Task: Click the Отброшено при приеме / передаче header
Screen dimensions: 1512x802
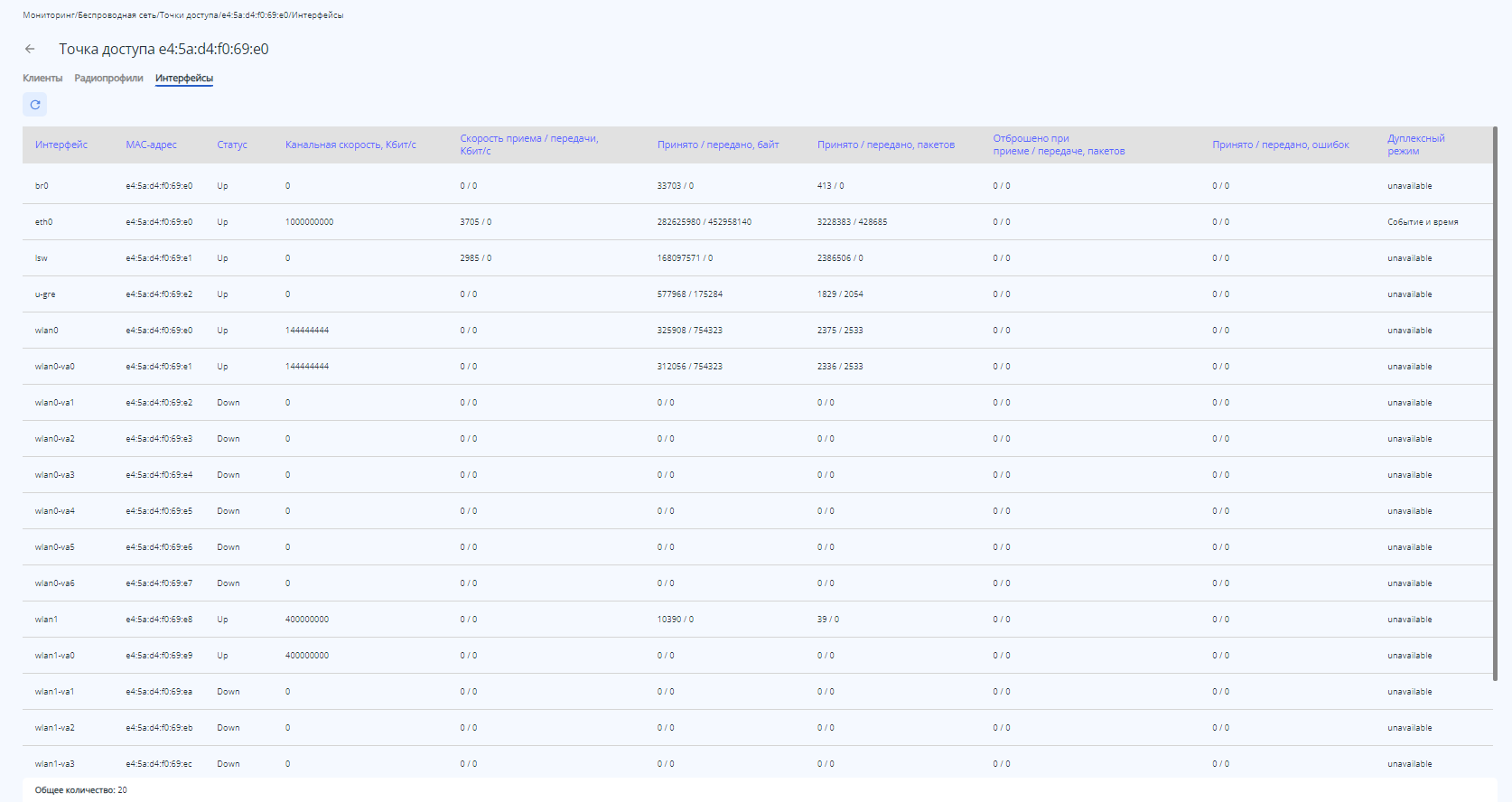Action: (1059, 145)
